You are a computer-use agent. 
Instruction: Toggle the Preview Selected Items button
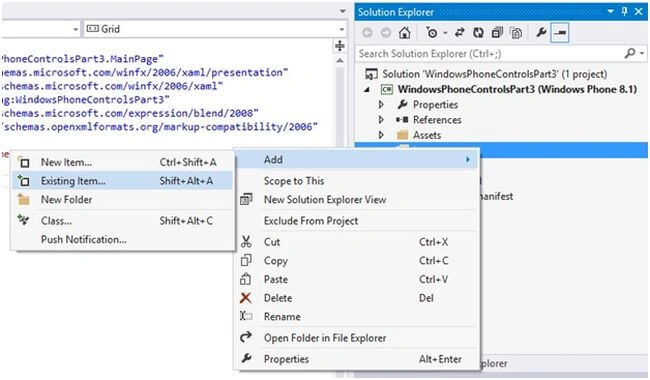pyautogui.click(x=560, y=32)
